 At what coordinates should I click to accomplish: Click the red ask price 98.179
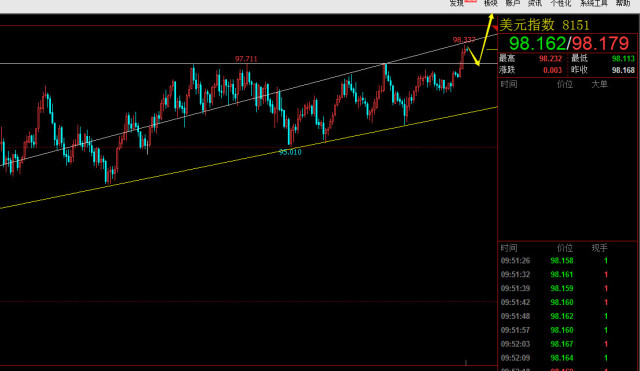pos(600,43)
